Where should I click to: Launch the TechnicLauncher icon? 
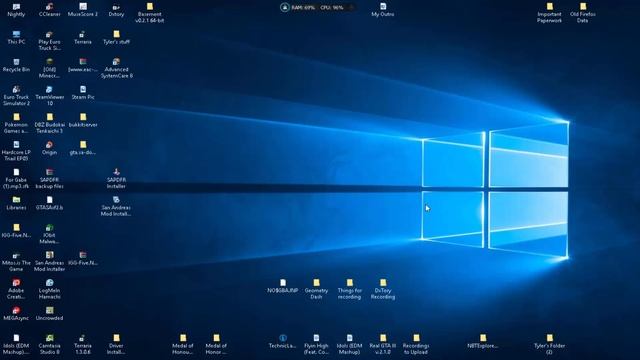coord(283,342)
